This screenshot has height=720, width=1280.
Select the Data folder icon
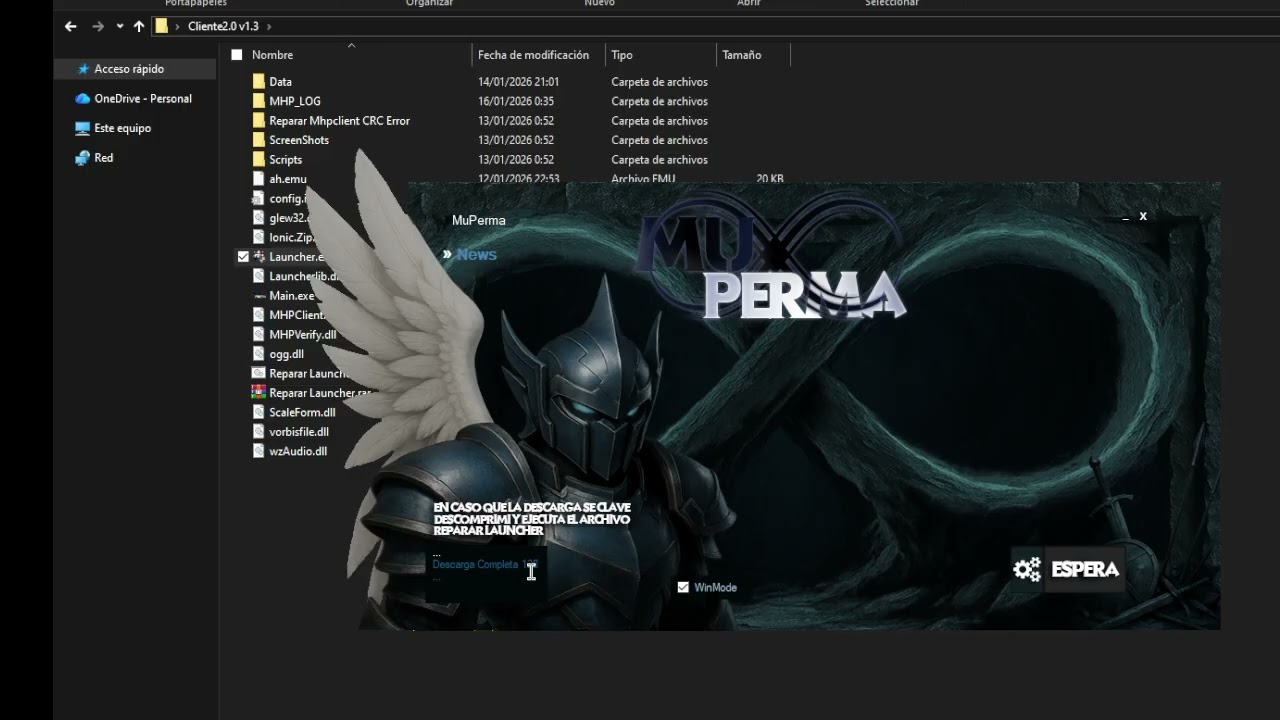point(259,82)
